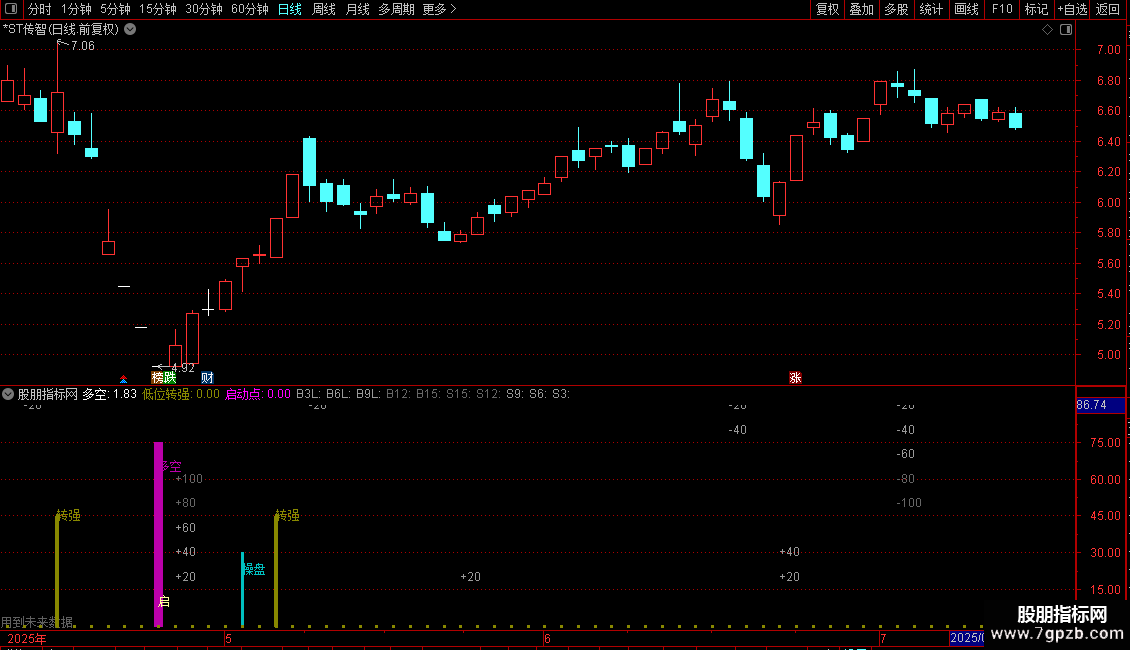This screenshot has width=1130, height=650.
Task: Switch to 5分钟 period
Action: coord(115,9)
